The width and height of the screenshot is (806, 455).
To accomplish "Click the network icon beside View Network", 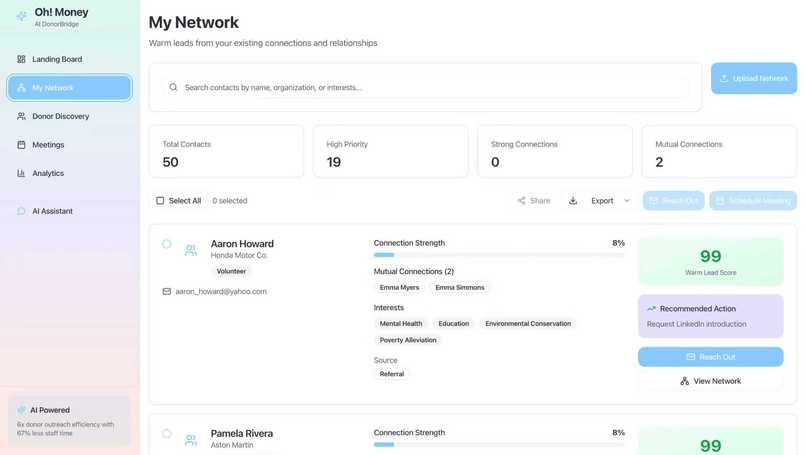I will pos(685,381).
